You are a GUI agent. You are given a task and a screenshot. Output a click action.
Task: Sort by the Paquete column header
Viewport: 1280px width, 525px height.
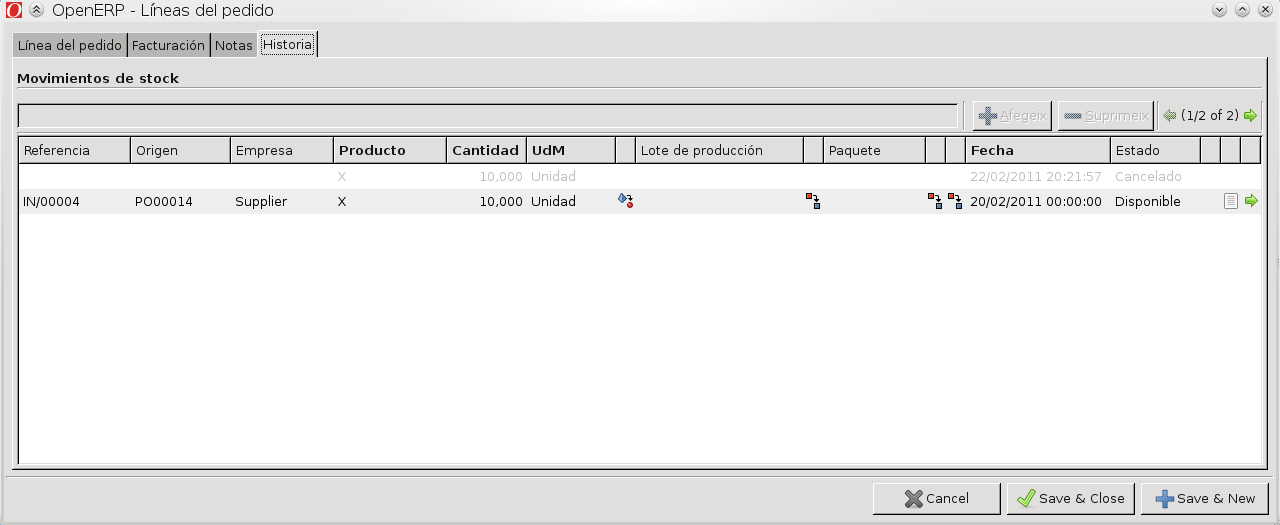click(x=874, y=150)
